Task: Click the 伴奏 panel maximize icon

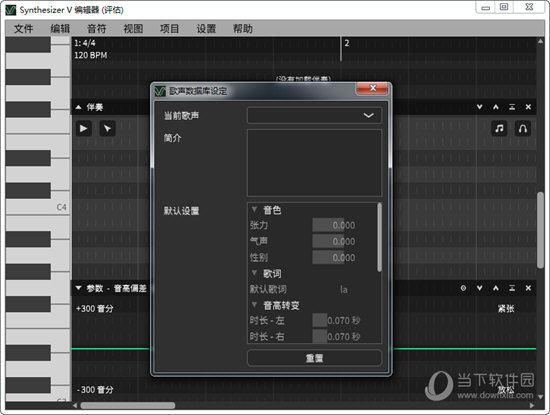Action: coord(512,107)
